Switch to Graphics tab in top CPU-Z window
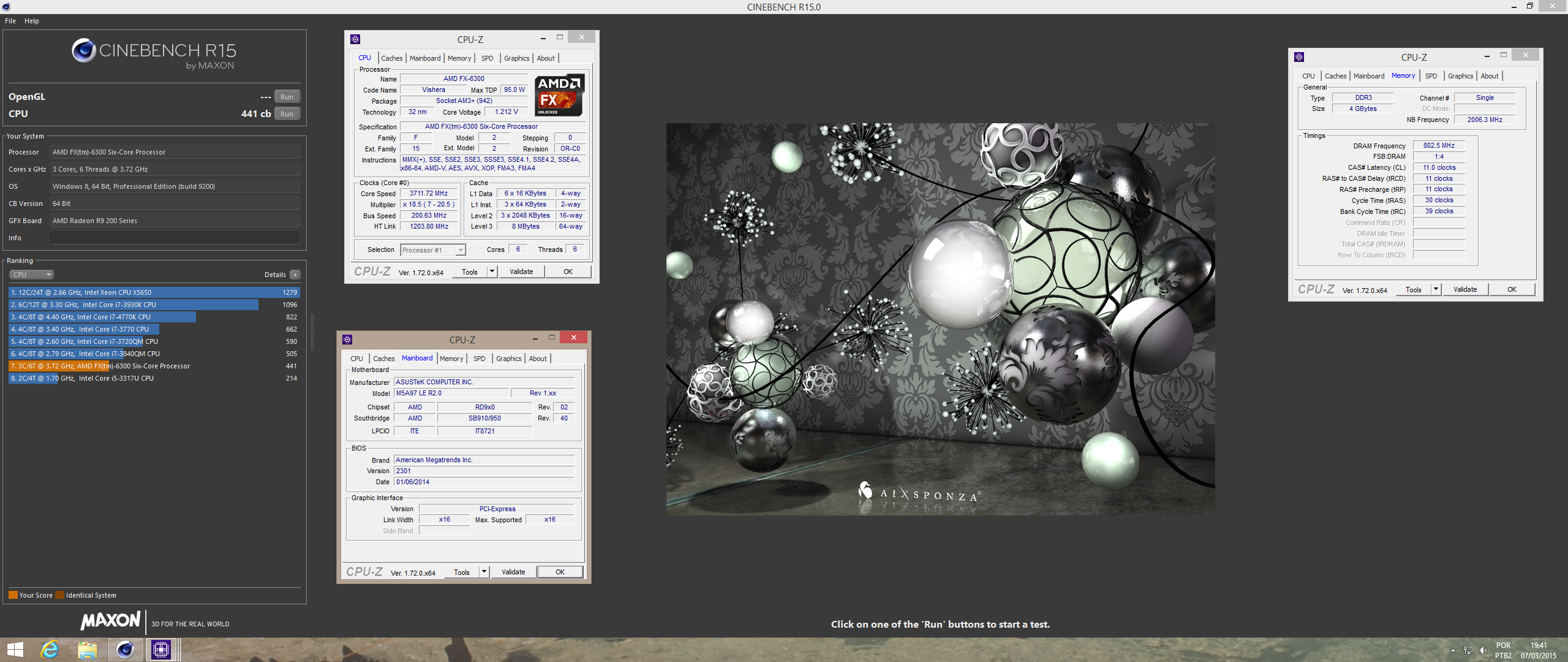Screen dimensions: 1568x662 point(517,58)
